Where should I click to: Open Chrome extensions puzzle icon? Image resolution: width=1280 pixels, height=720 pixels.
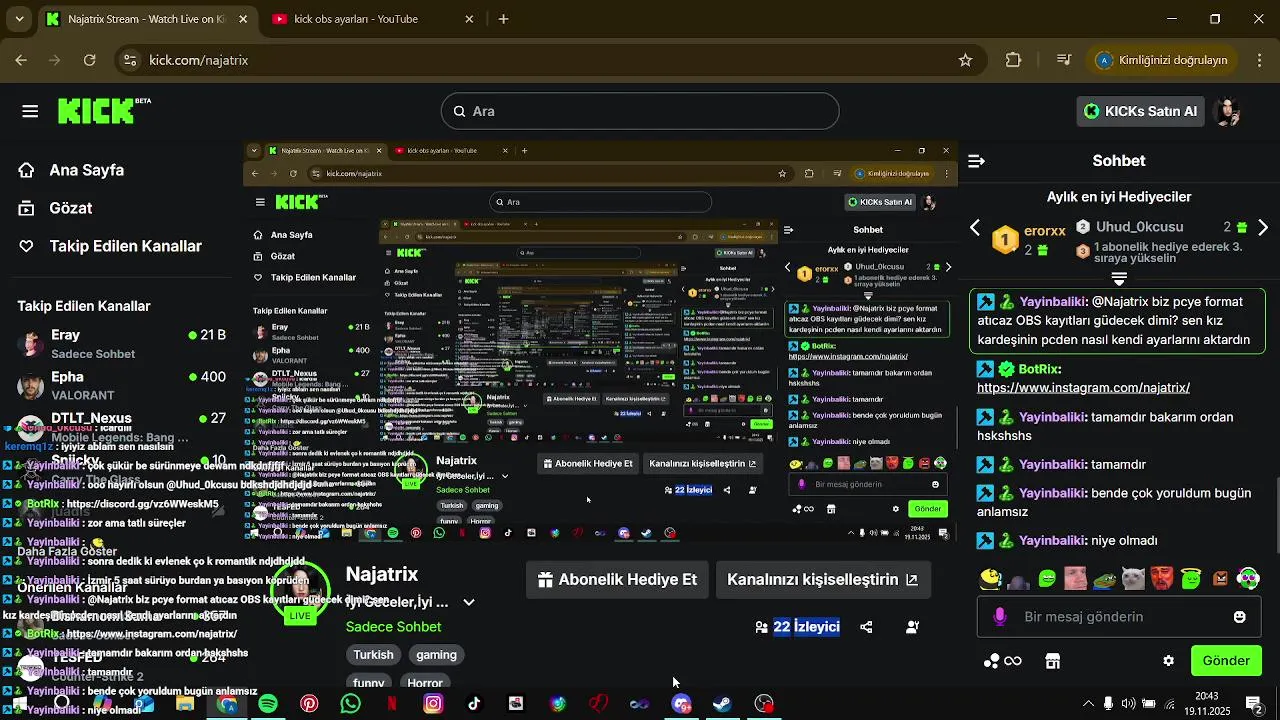coord(1013,60)
